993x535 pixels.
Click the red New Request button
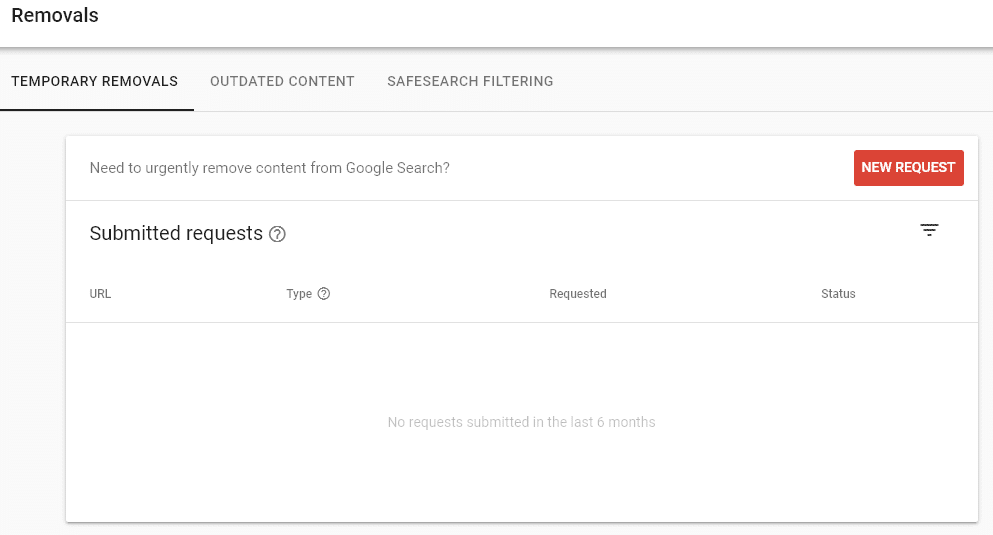pyautogui.click(x=908, y=168)
